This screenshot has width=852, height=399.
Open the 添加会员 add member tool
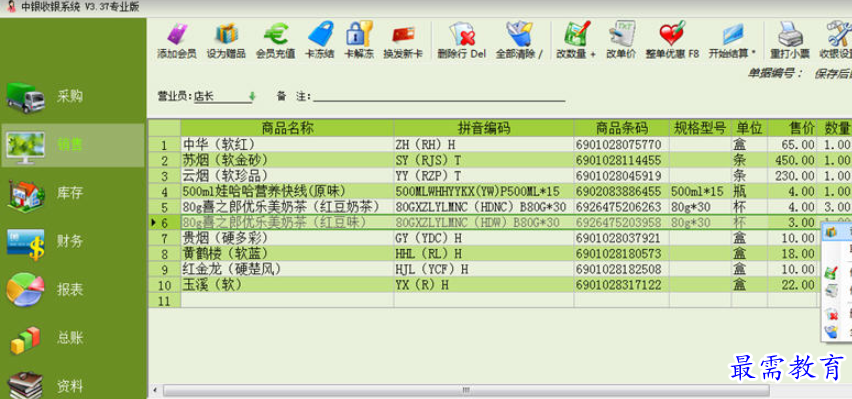pos(177,40)
